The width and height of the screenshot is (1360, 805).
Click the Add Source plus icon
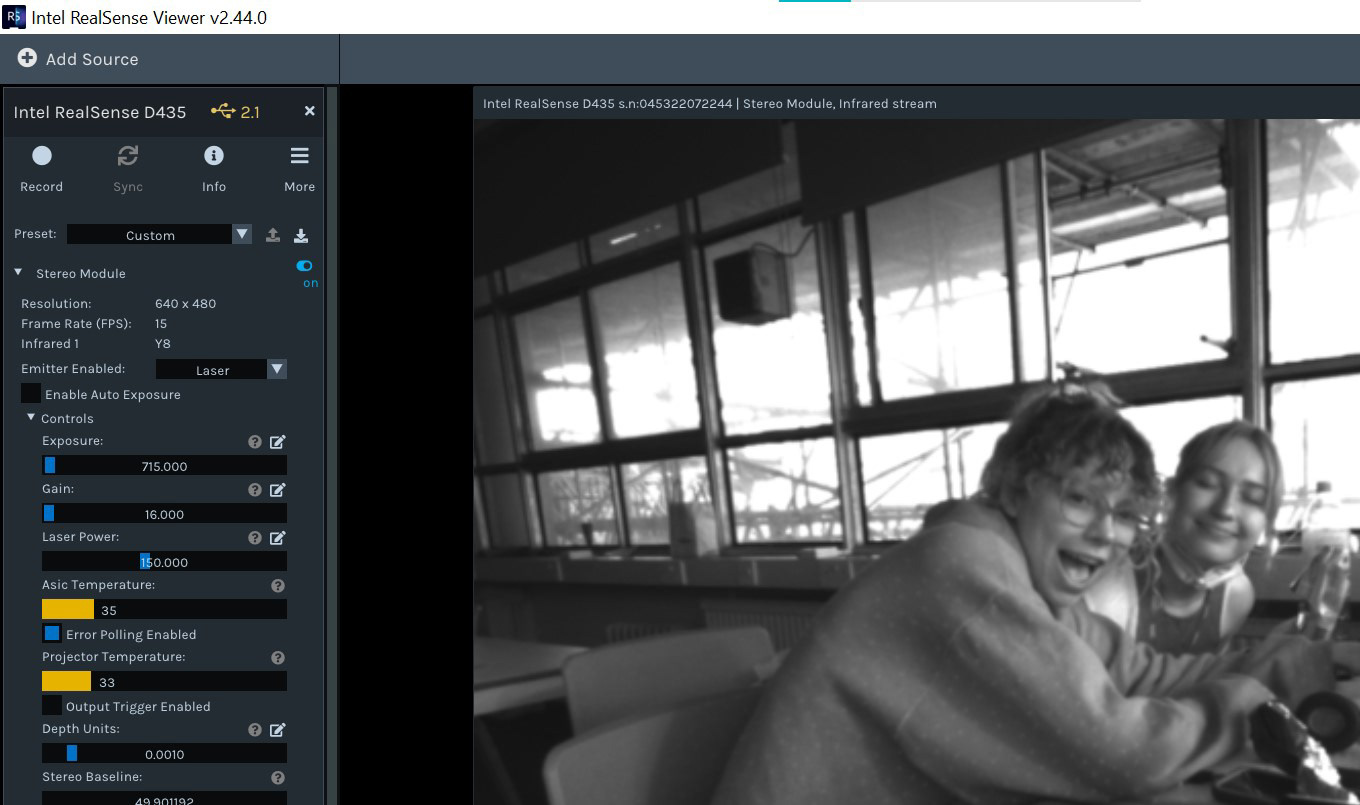tap(27, 58)
